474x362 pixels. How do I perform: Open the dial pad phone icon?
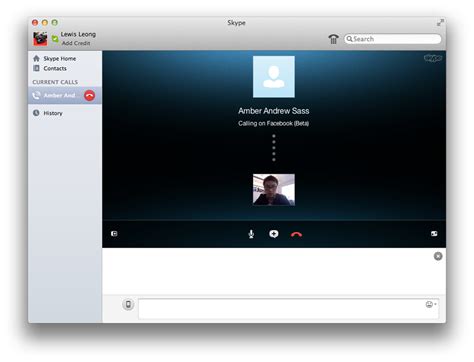point(333,39)
